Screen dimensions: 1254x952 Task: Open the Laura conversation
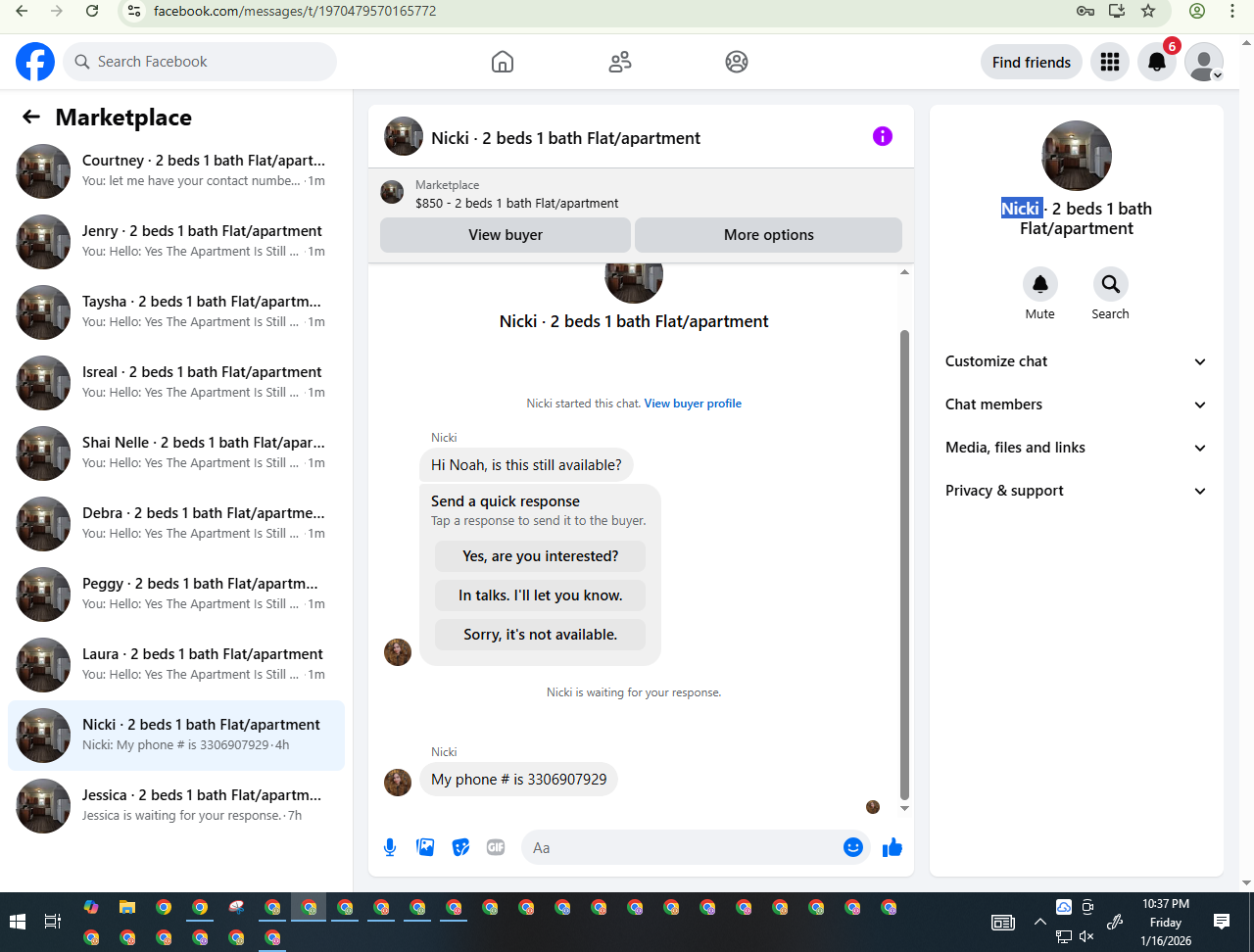pos(176,665)
